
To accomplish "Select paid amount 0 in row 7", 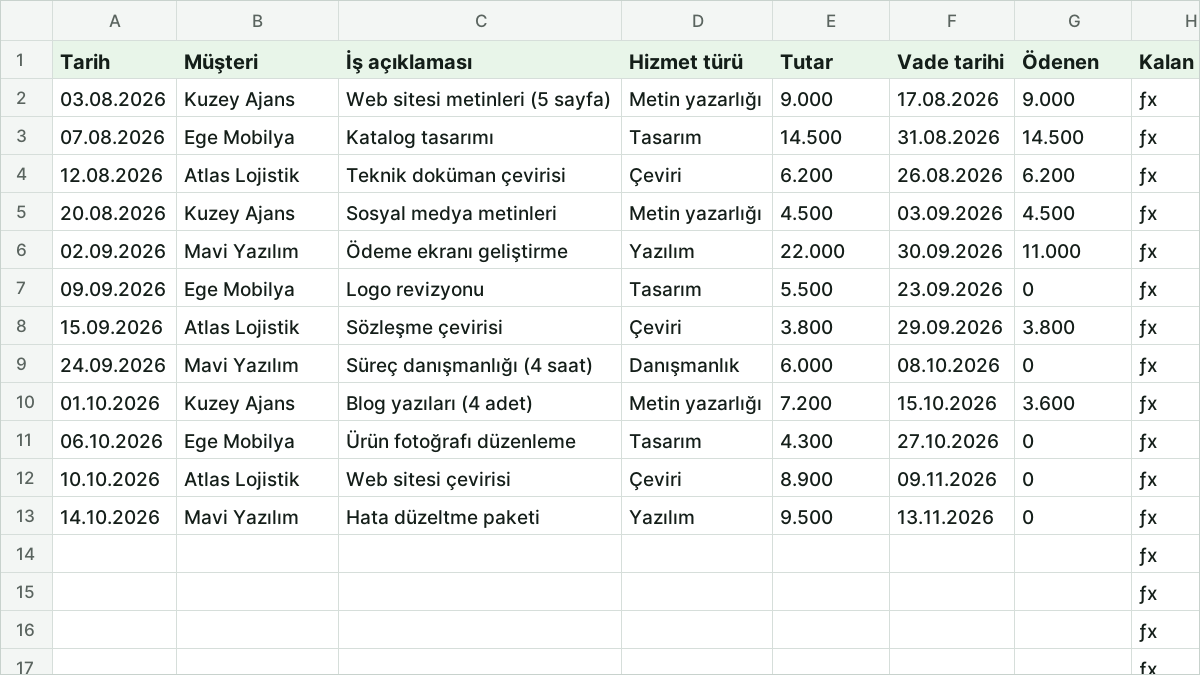I will coord(1074,289).
